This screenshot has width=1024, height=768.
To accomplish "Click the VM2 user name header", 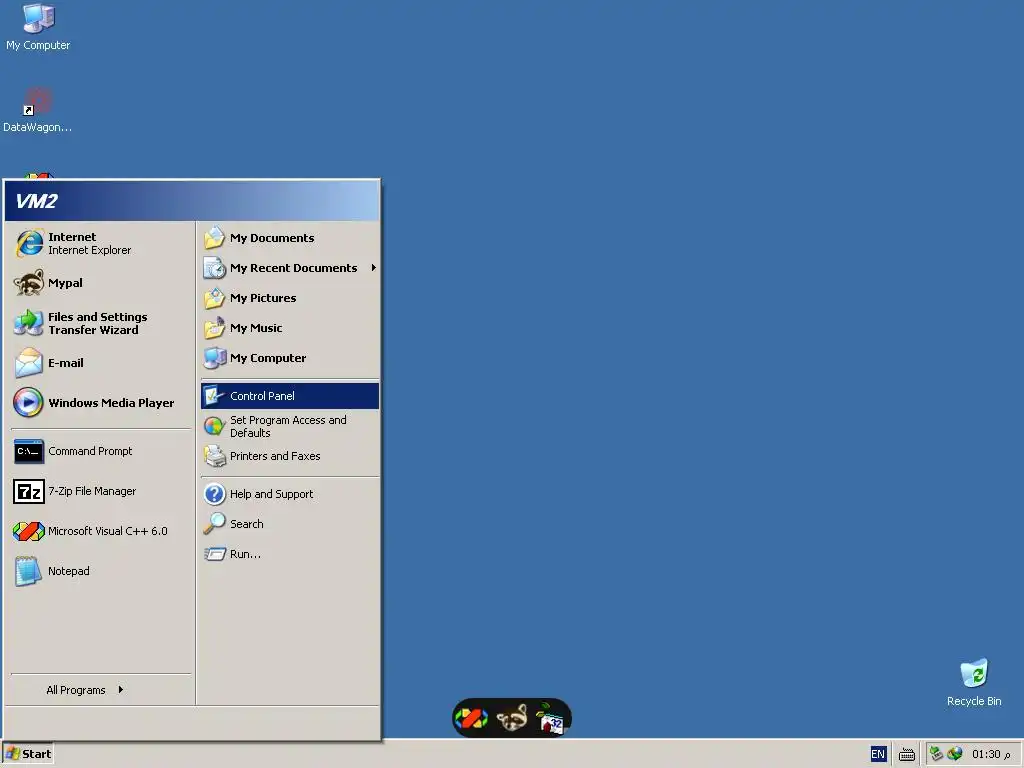I will click(x=37, y=201).
